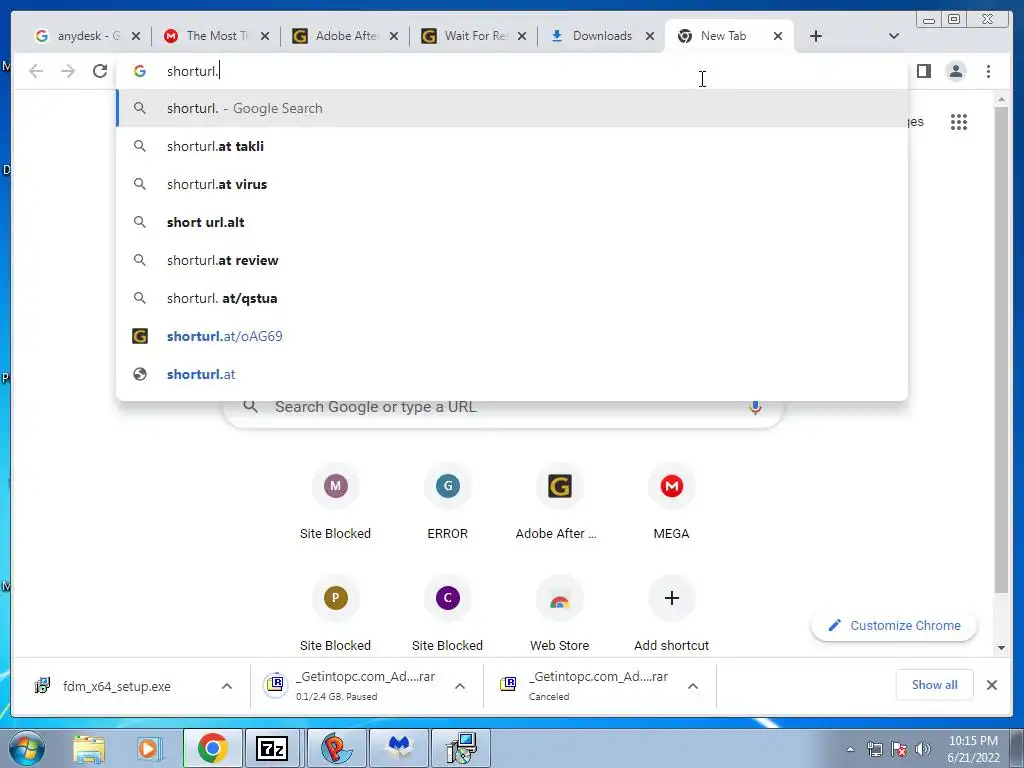This screenshot has width=1024, height=768.
Task: Choose the 'shorturl.at review' suggestion
Action: click(512, 260)
